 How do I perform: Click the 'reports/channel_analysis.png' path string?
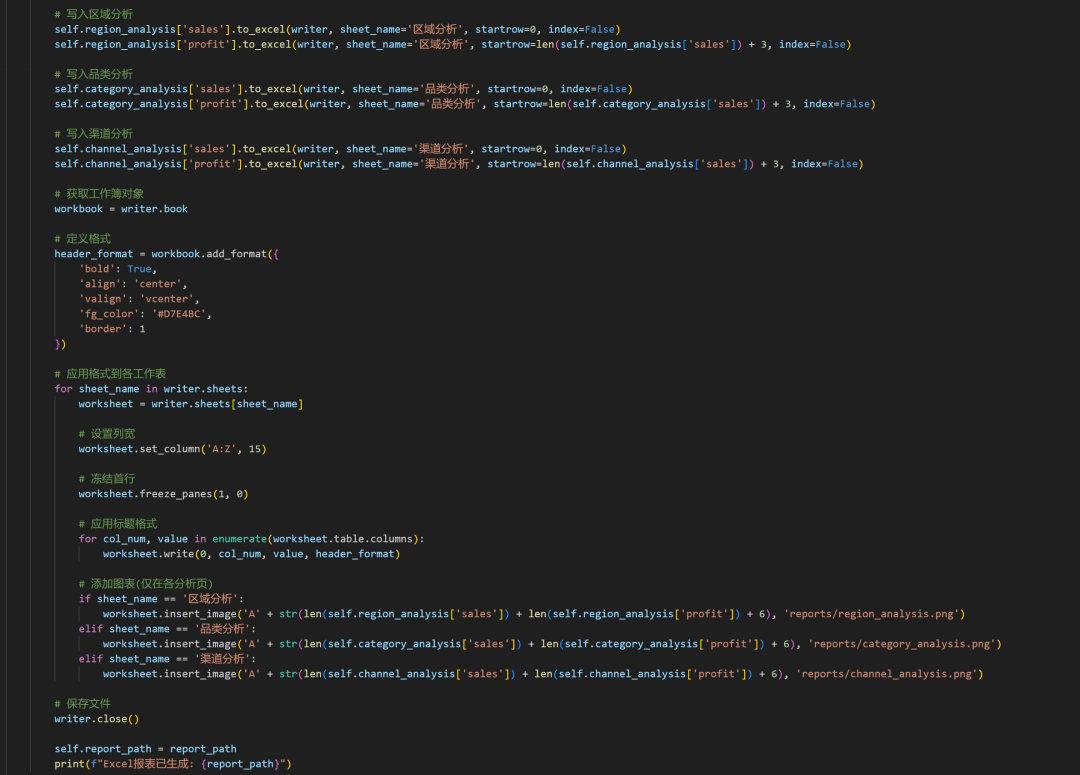(x=886, y=674)
